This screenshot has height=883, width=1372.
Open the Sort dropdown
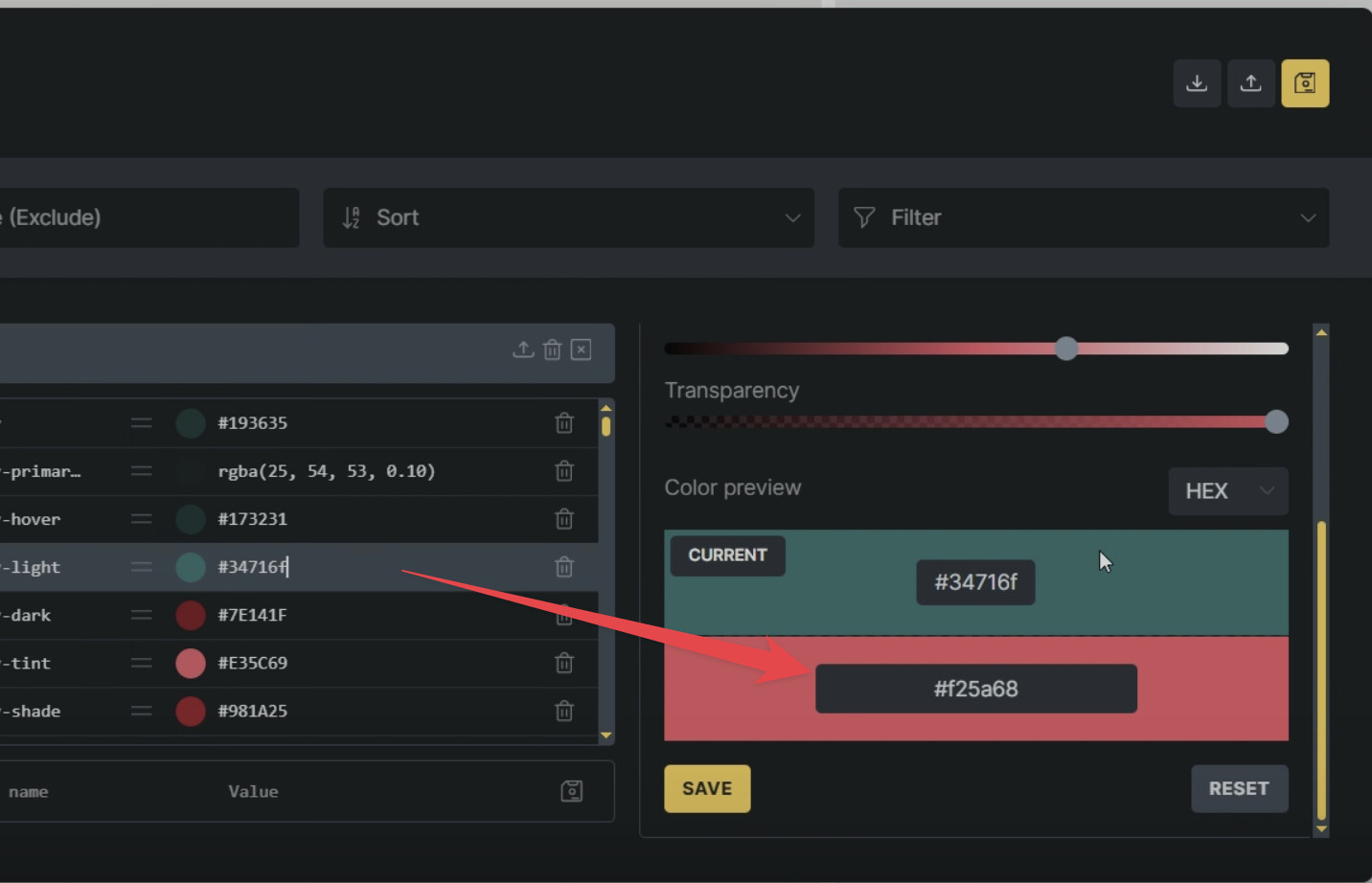[569, 217]
